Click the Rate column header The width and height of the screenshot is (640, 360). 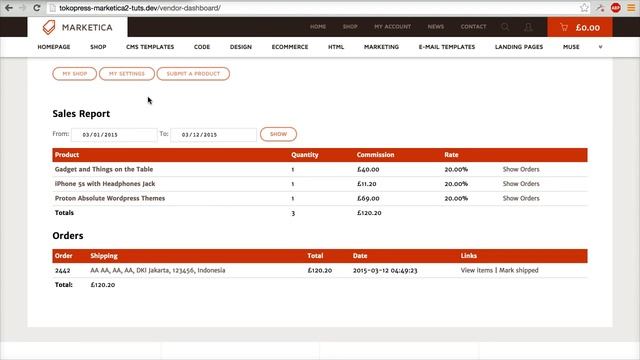coord(451,155)
